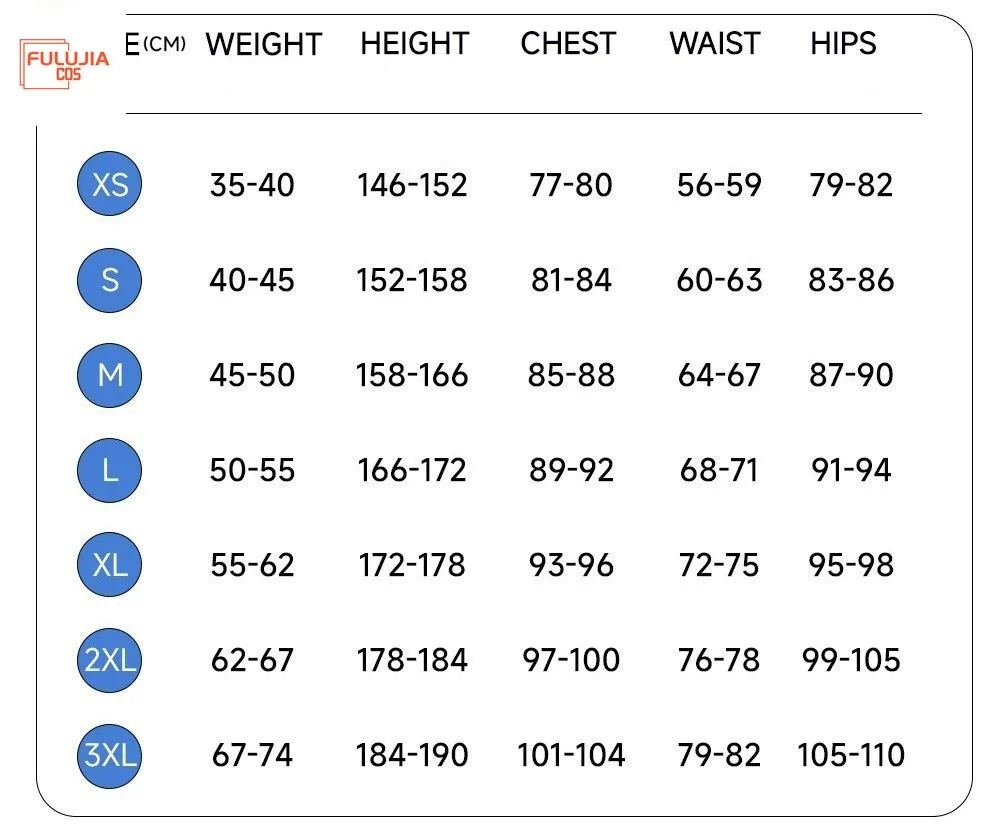Viewport: 1000px width, 840px height.
Task: Click XL waist value 72-75
Action: point(719,565)
